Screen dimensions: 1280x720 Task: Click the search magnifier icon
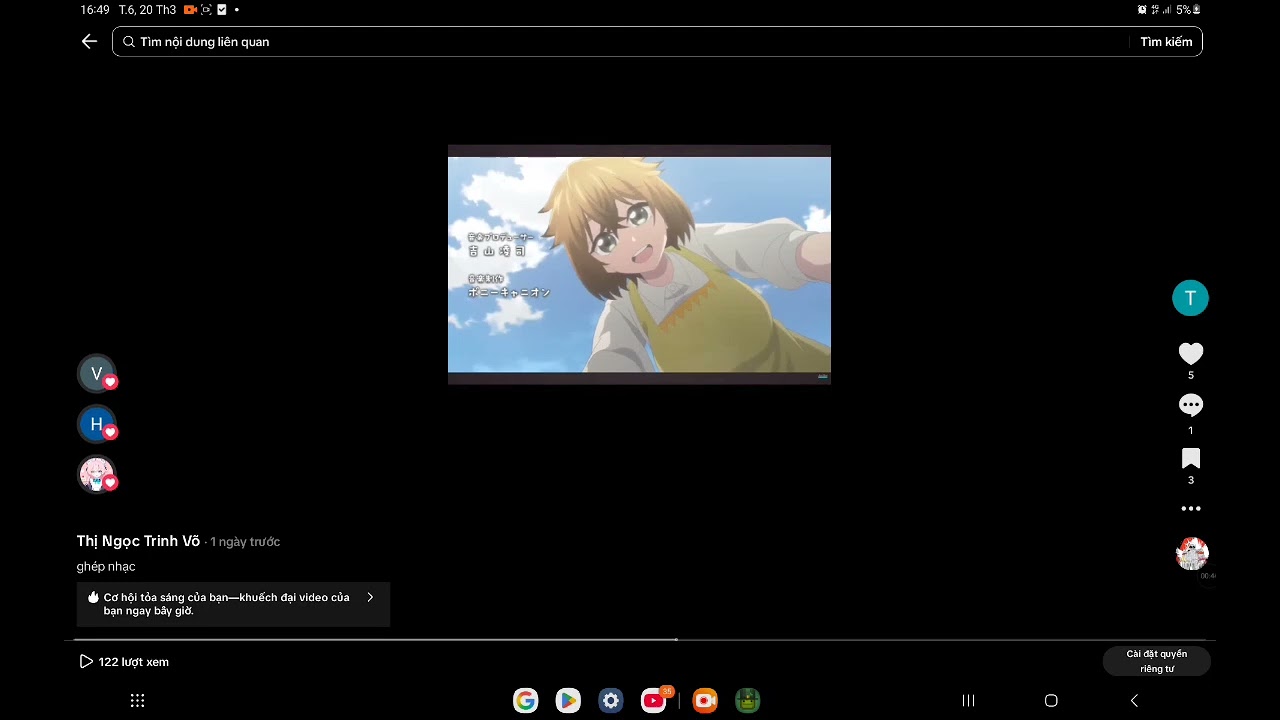click(x=129, y=42)
